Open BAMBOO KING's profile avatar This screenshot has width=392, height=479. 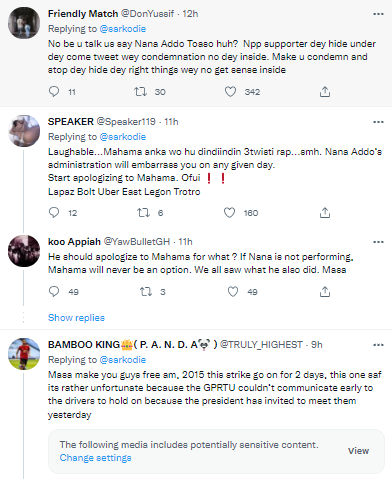coord(24,354)
